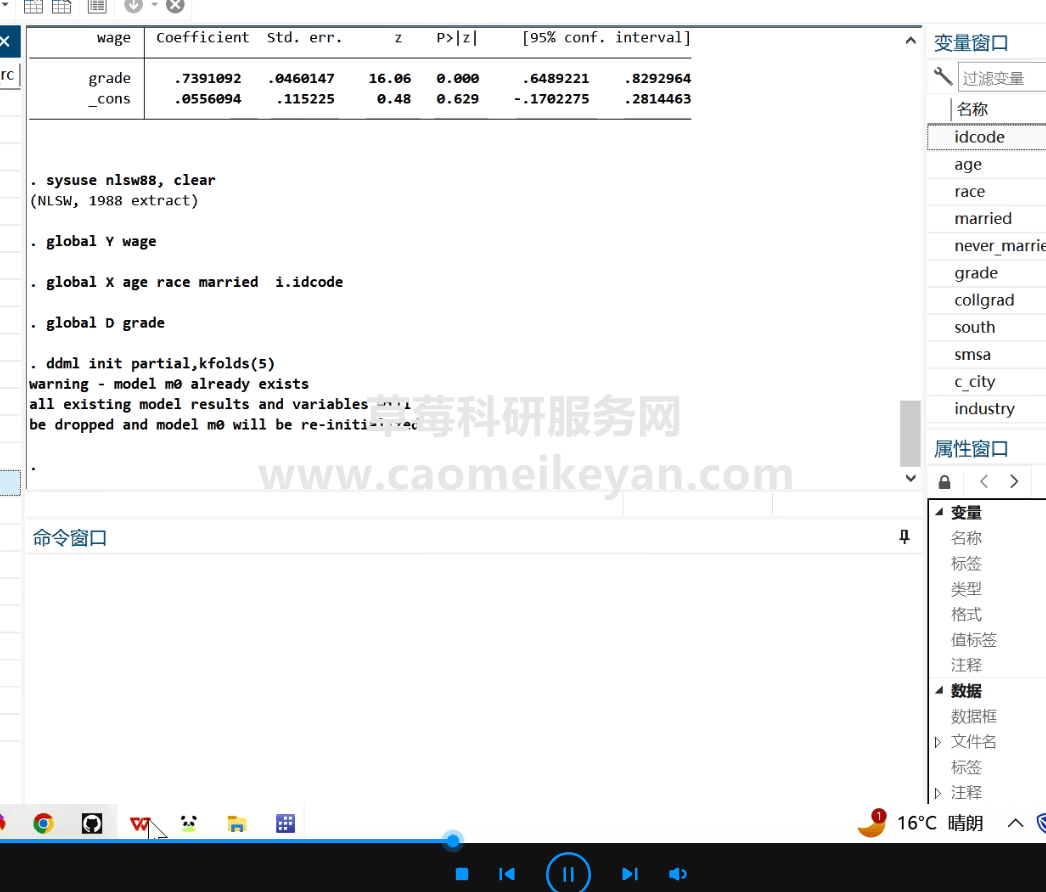Click the results window up arrow
This screenshot has width=1046, height=892.
pos(911,41)
